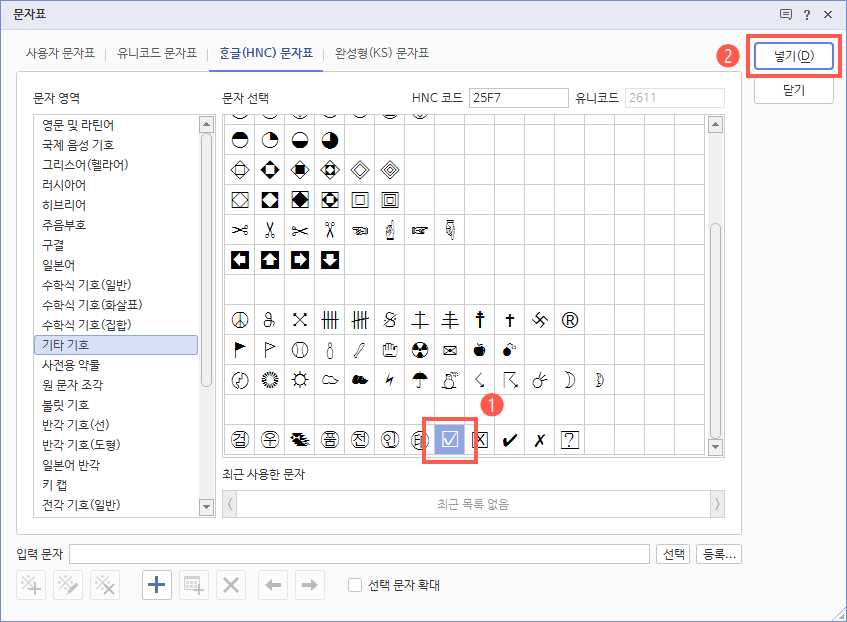Enable the 선택 문자 확대 checkbox
This screenshot has height=622, width=847.
click(x=355, y=585)
